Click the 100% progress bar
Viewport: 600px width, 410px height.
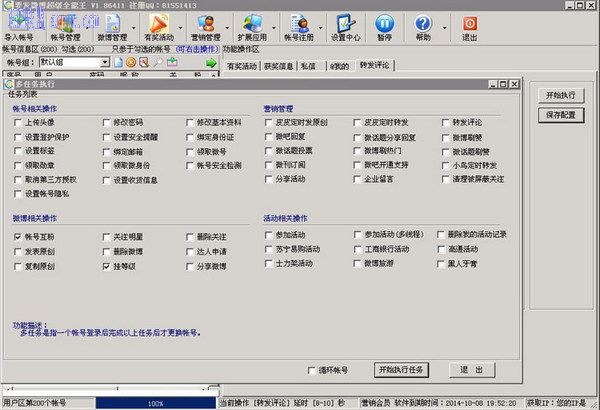click(155, 403)
